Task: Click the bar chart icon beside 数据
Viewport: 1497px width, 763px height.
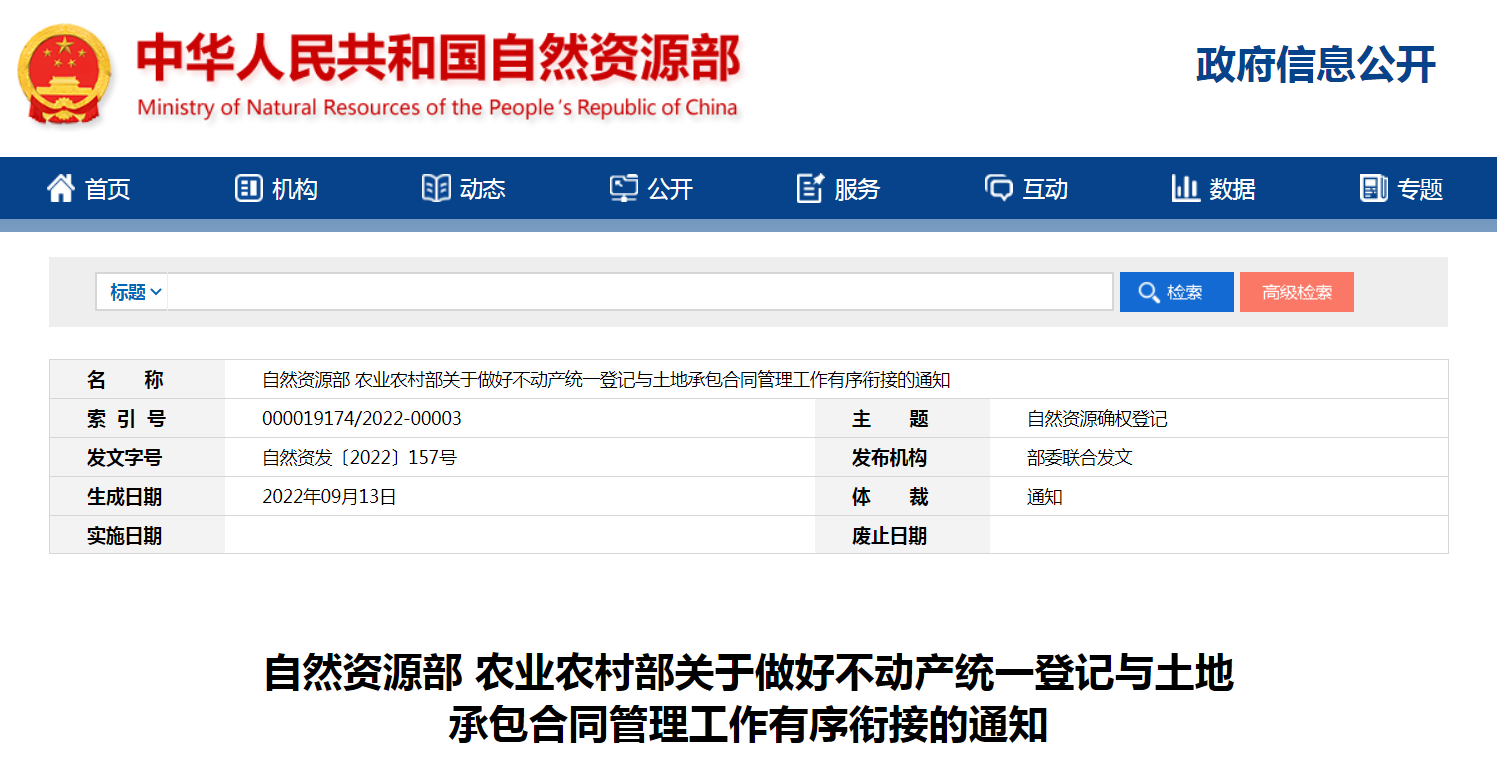Action: coord(1186,188)
